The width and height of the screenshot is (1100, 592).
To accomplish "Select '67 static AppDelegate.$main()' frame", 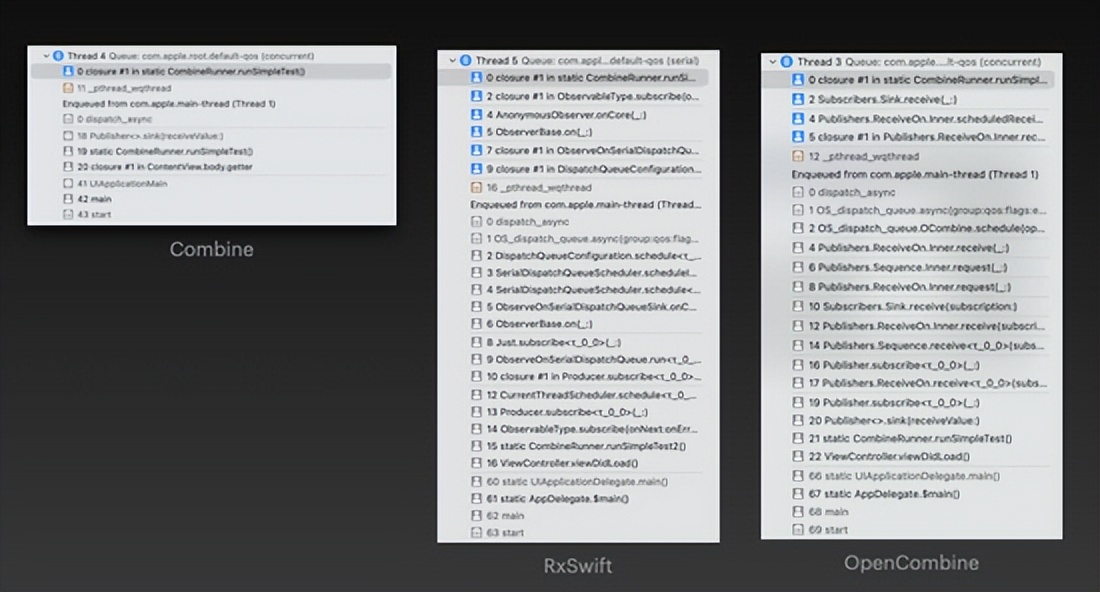I will (908, 494).
